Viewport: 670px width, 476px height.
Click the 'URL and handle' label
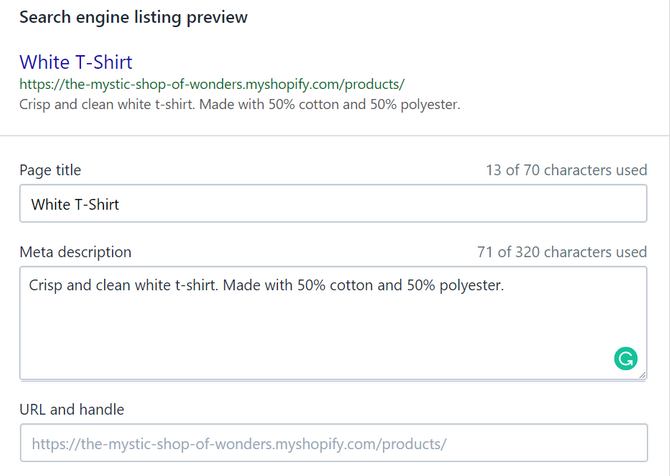click(x=71, y=409)
